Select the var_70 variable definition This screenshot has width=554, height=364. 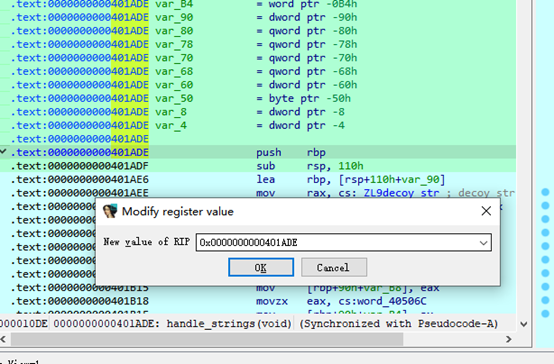pyautogui.click(x=258, y=58)
